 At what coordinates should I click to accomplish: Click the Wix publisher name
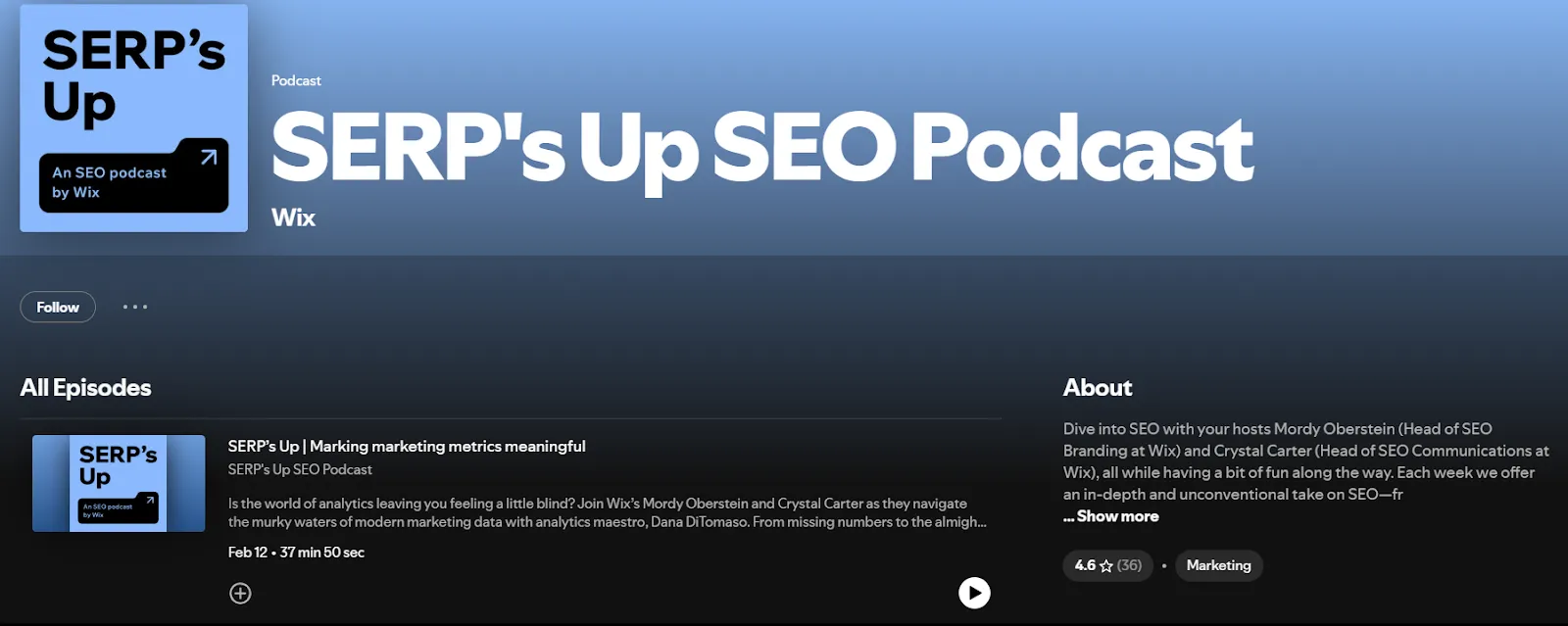pyautogui.click(x=293, y=217)
